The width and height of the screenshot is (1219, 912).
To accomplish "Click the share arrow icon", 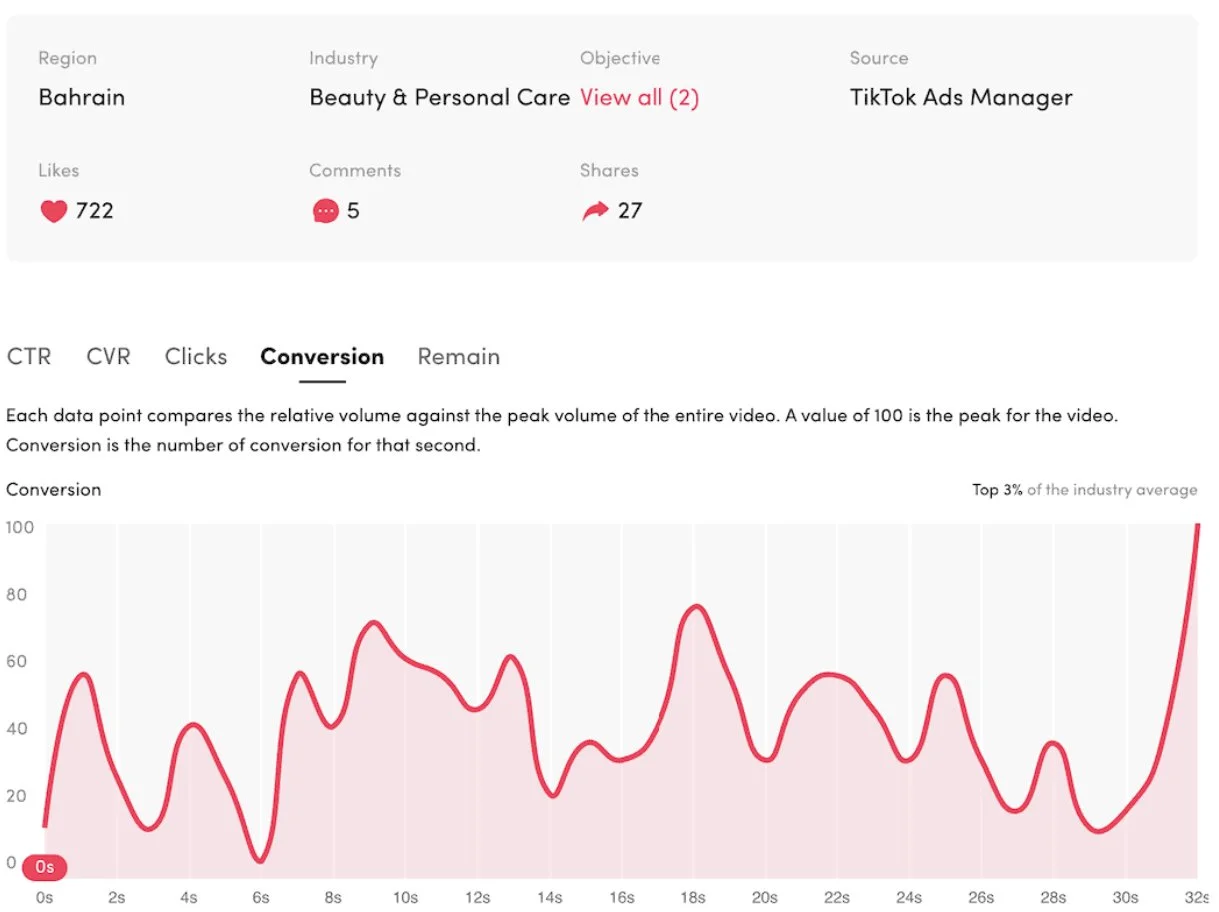I will [595, 211].
